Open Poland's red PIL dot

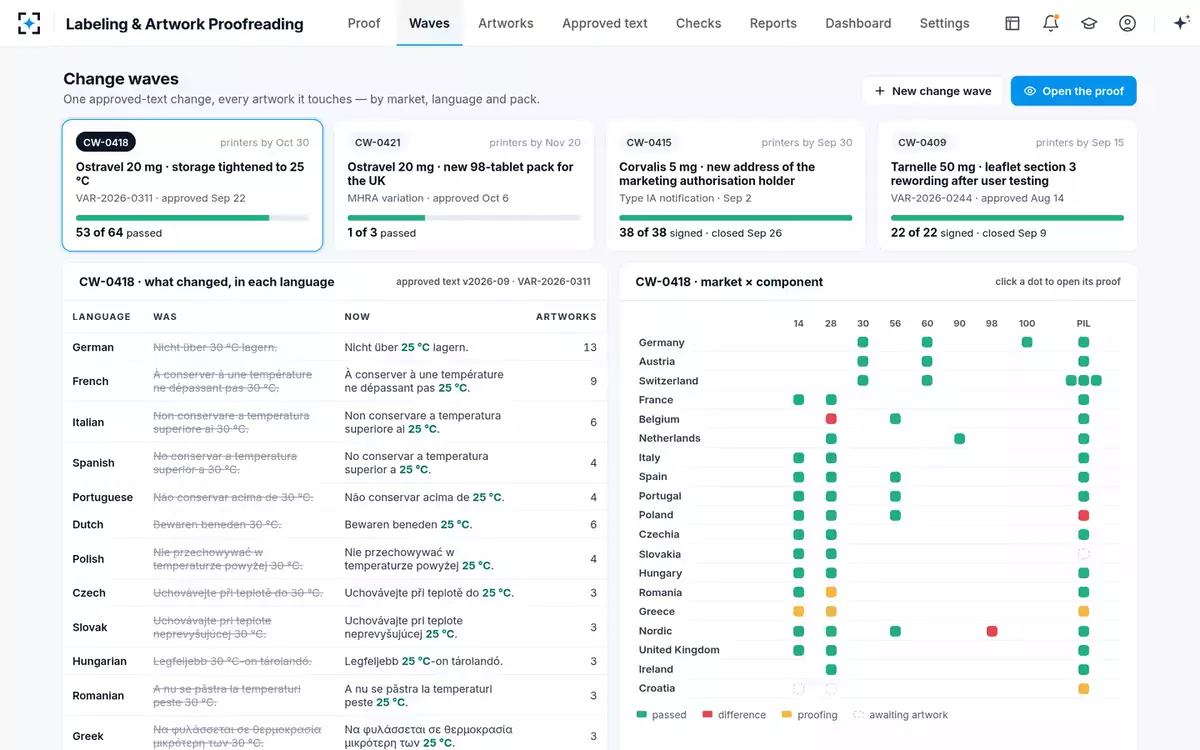(x=1083, y=515)
